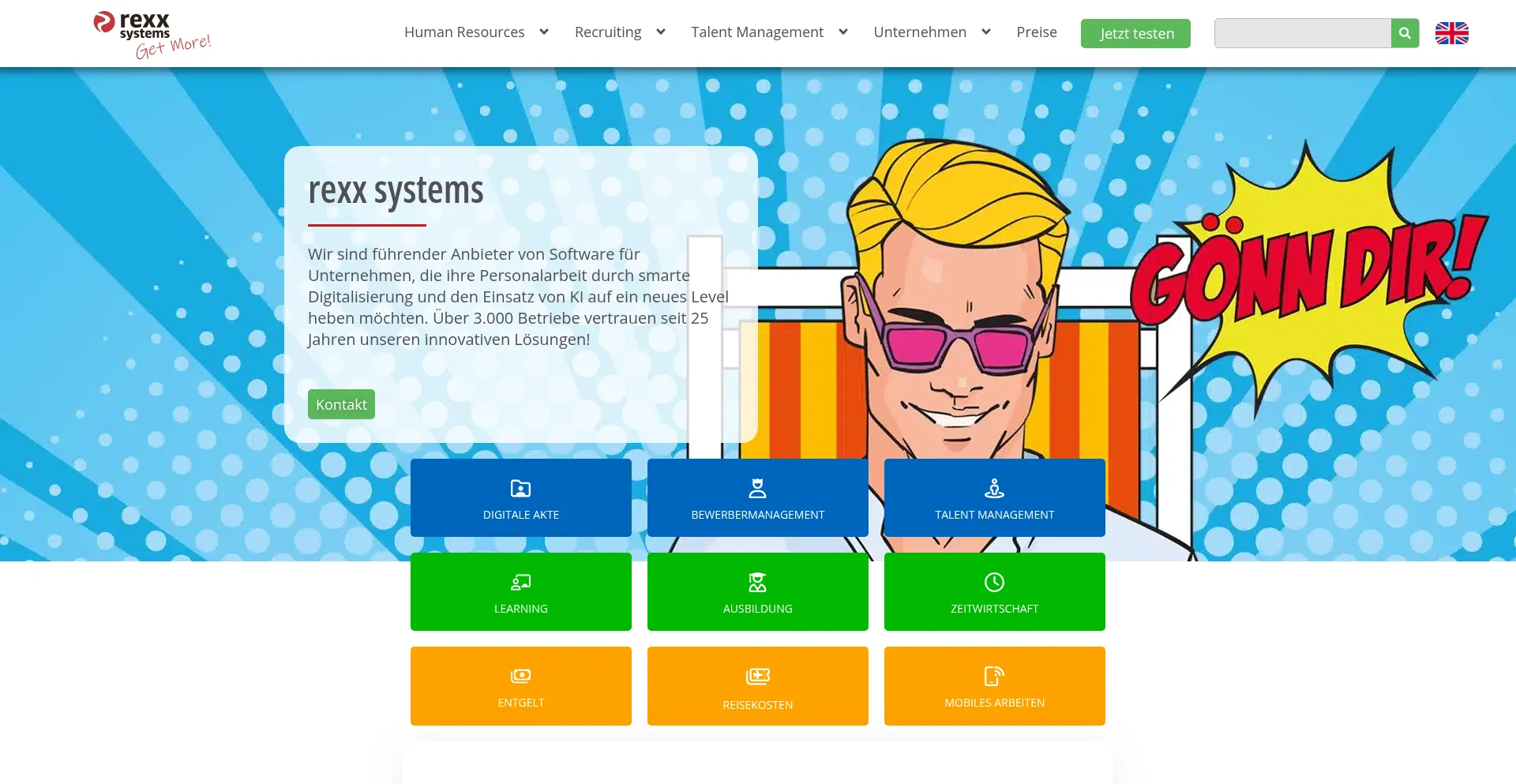
Task: Click the Talent Management icon
Action: [x=995, y=489]
